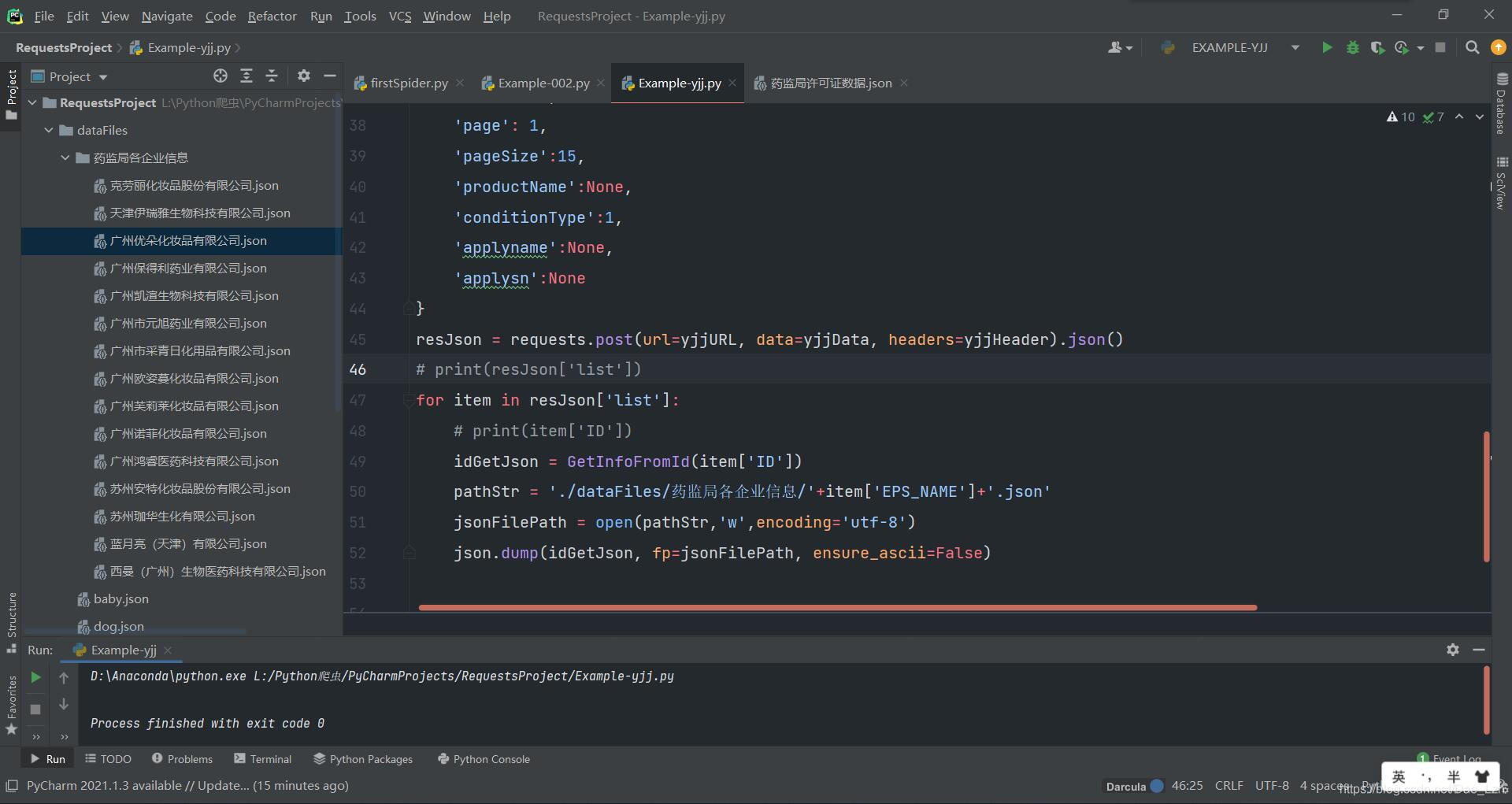The image size is (1512, 804).
Task: Open the Tools menu
Action: coord(360,16)
